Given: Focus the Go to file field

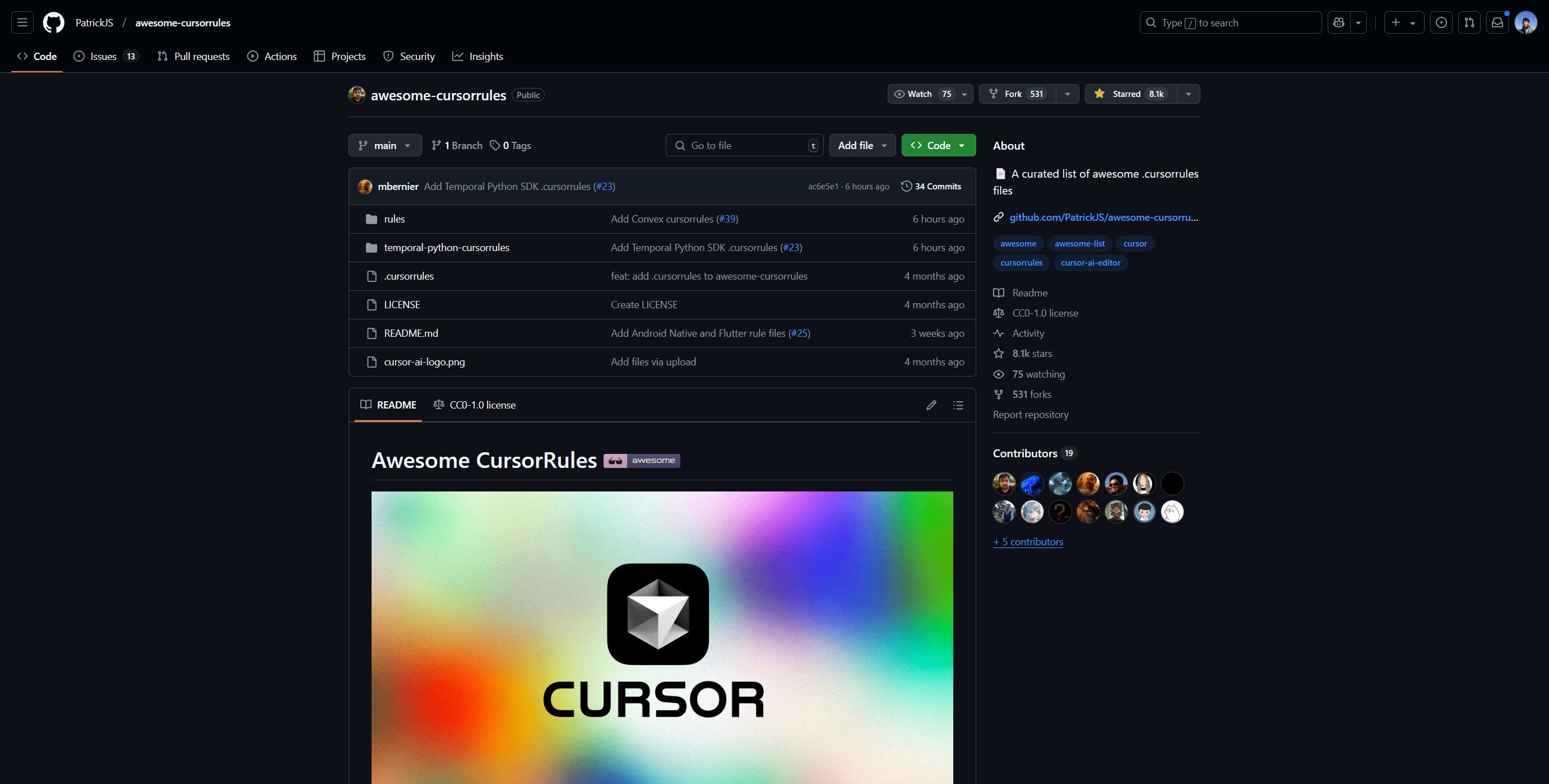Looking at the screenshot, I should 744,146.
